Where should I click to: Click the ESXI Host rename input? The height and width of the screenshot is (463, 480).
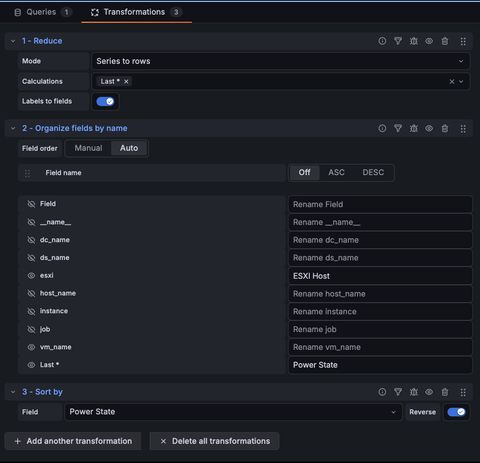tap(380, 276)
